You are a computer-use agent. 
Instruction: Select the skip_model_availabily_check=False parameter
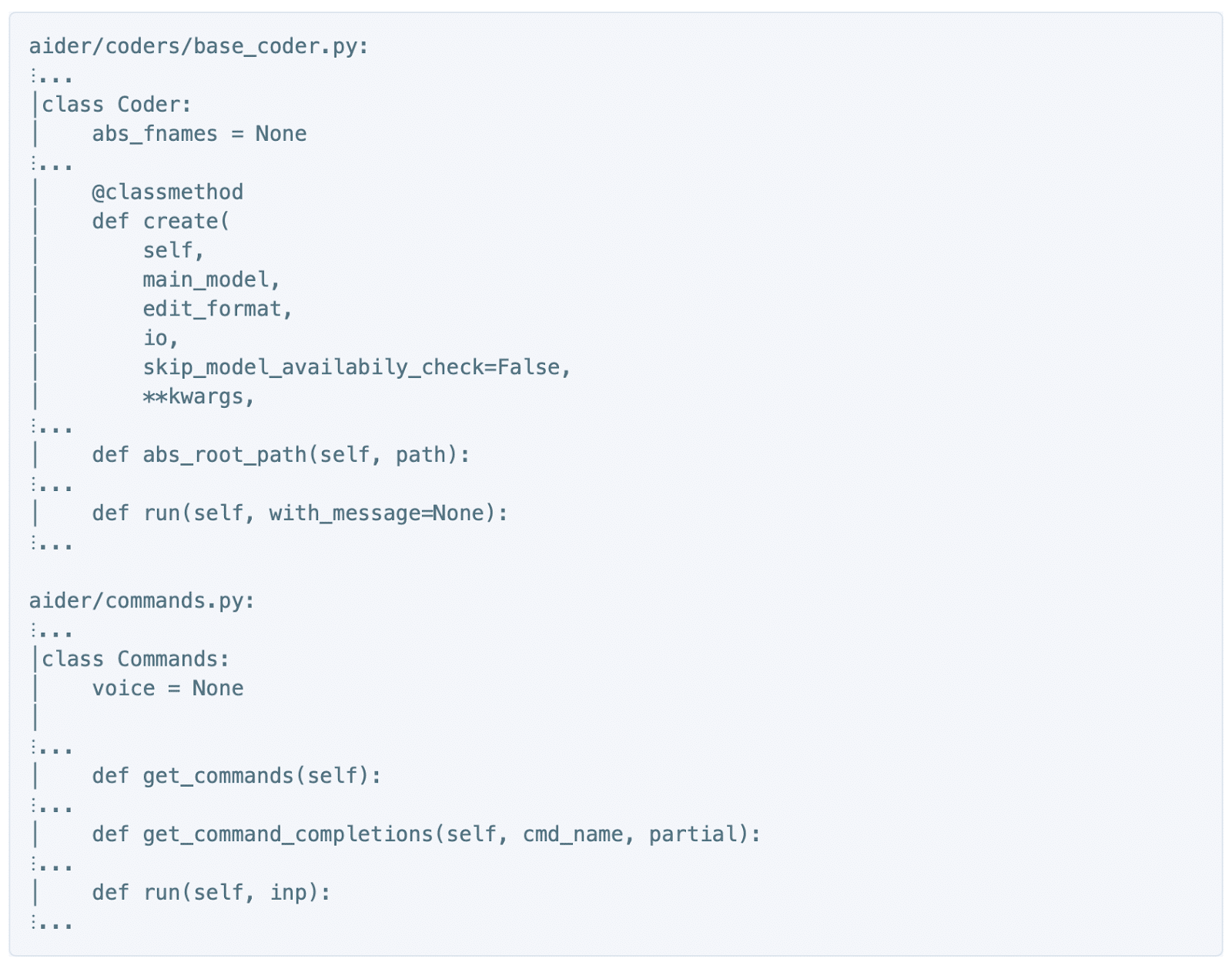point(357,368)
